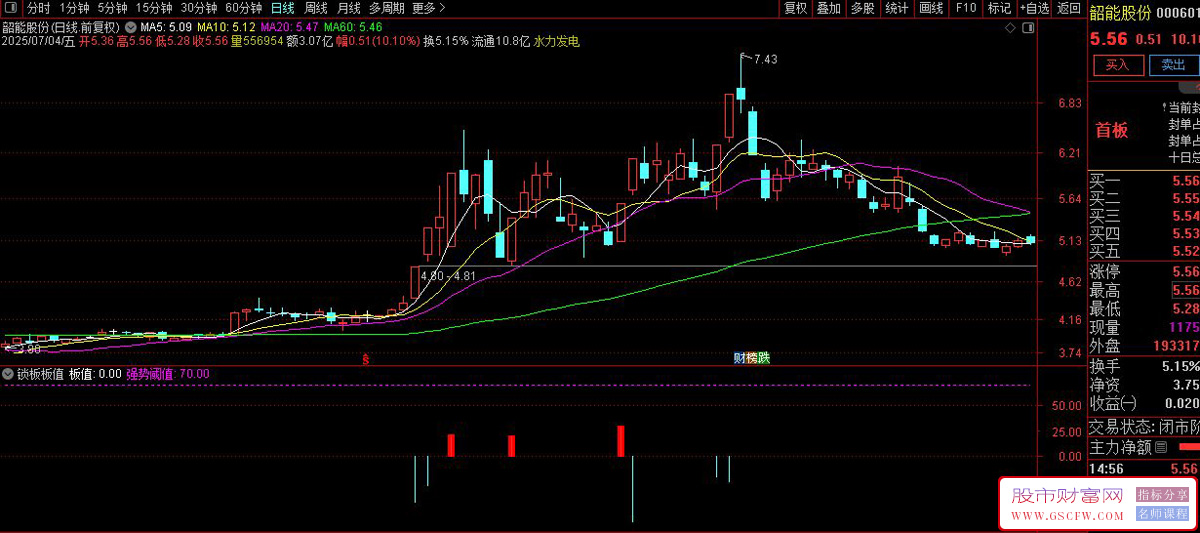Click the 换手 turnover row
This screenshot has width=1200, height=533.
(x=1144, y=366)
